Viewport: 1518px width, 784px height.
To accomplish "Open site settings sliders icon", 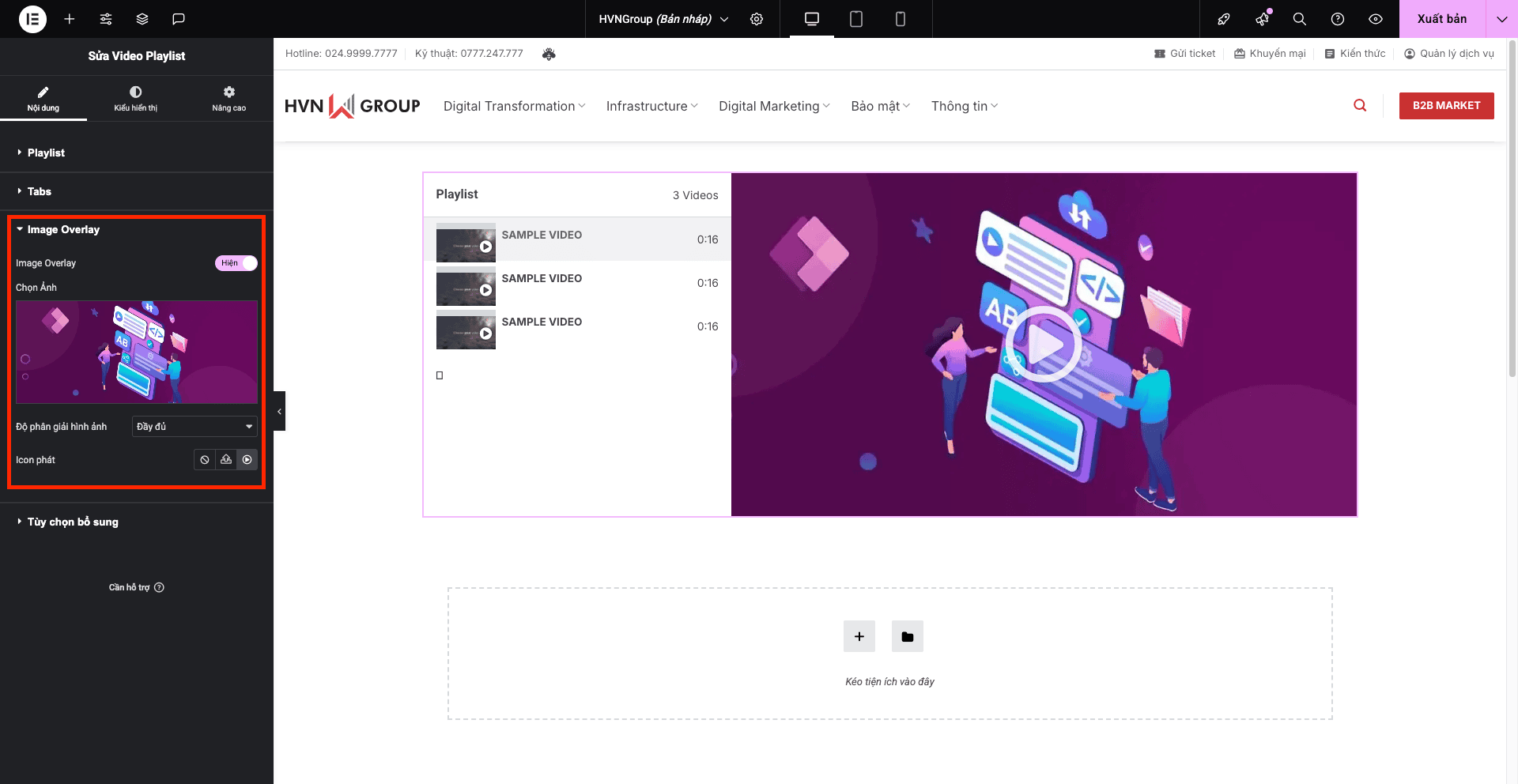I will (x=106, y=19).
